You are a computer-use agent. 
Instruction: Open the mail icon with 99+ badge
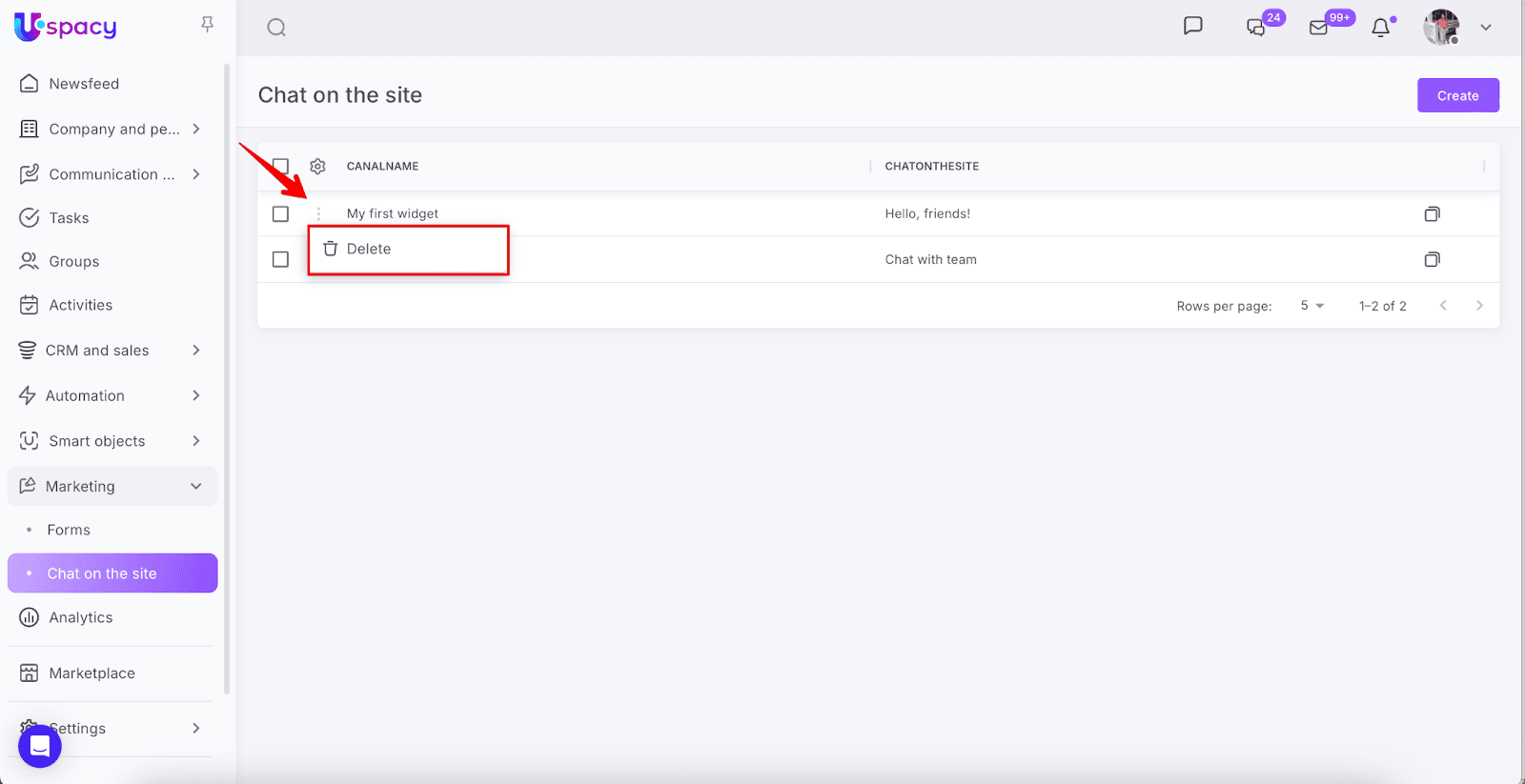[1319, 28]
